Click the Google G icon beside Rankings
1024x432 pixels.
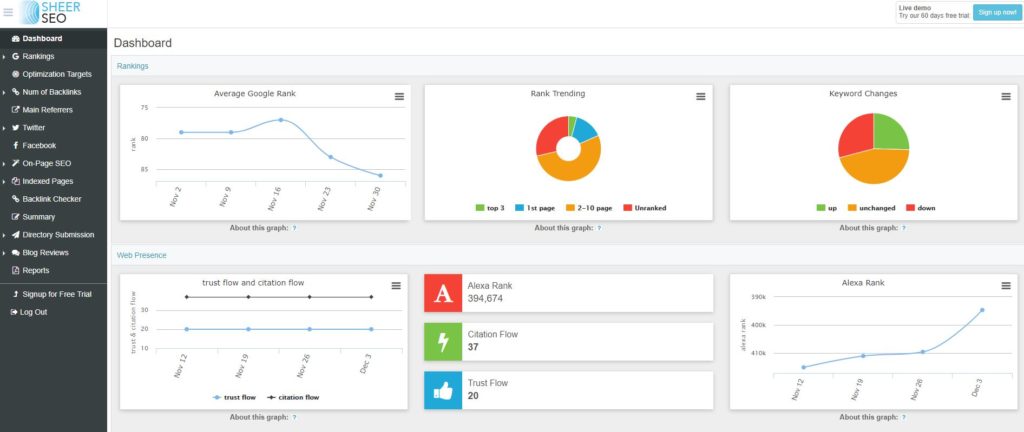16,56
